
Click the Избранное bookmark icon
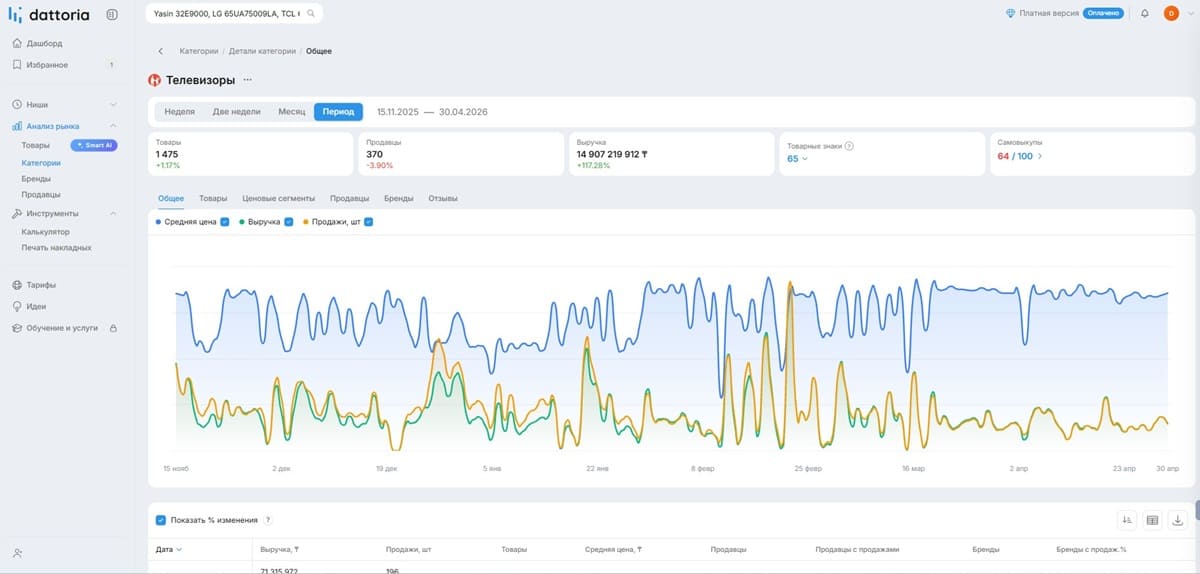17,65
